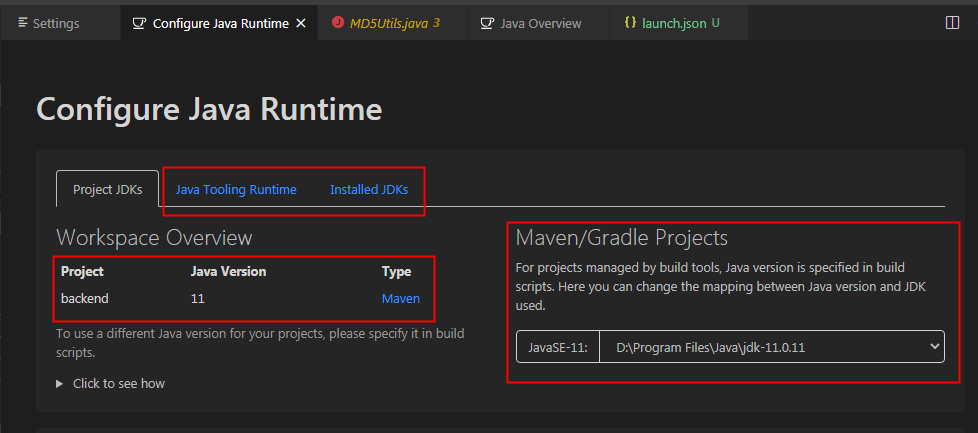The image size is (978, 433).
Task: Click the Settings tab file icon
Action: pos(21,23)
